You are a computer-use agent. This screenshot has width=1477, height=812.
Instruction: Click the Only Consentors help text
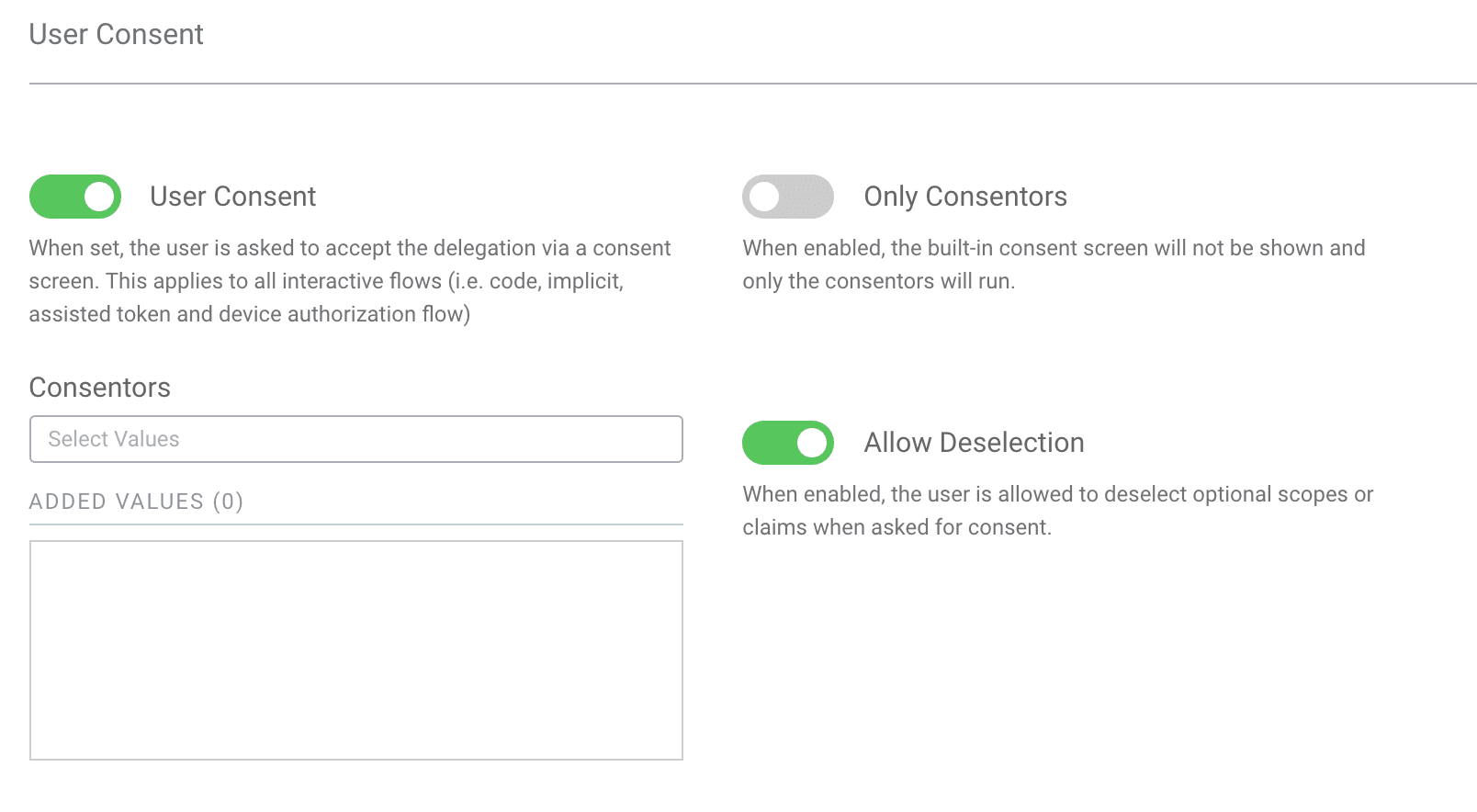click(1053, 264)
